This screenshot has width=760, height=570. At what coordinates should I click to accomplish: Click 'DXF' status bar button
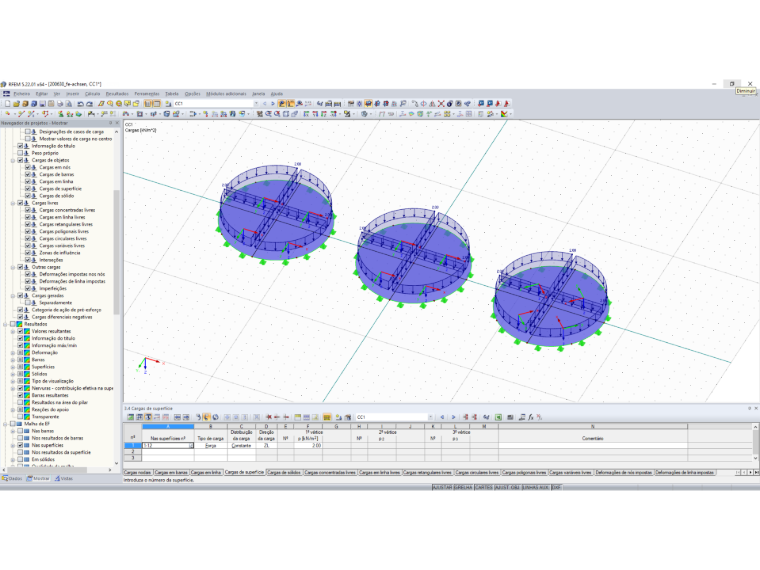click(x=556, y=487)
